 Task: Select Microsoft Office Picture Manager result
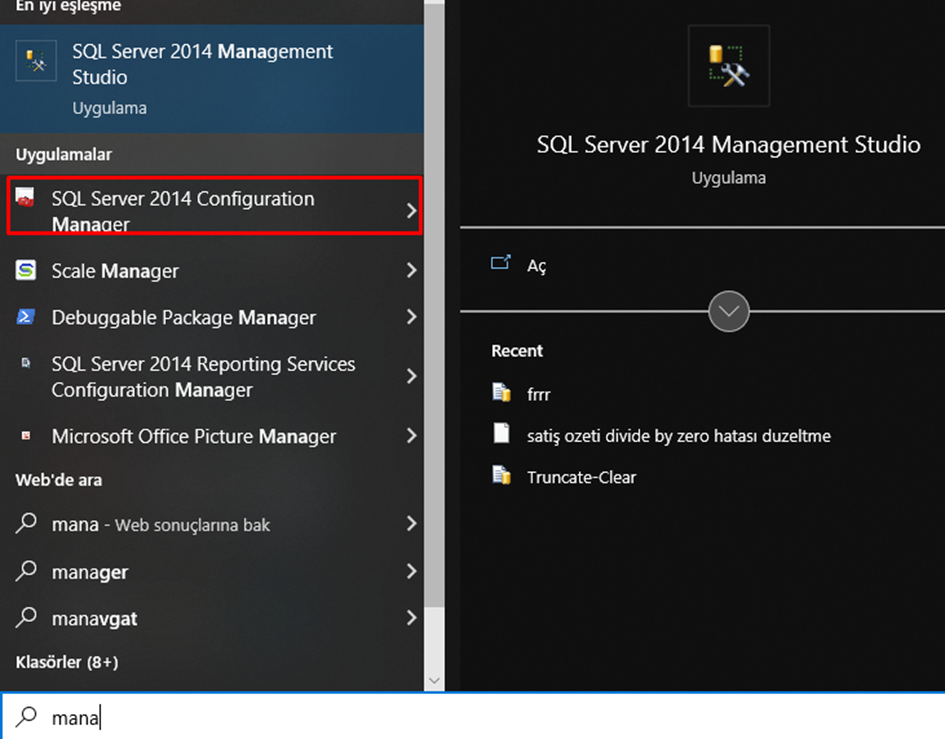[x=212, y=436]
